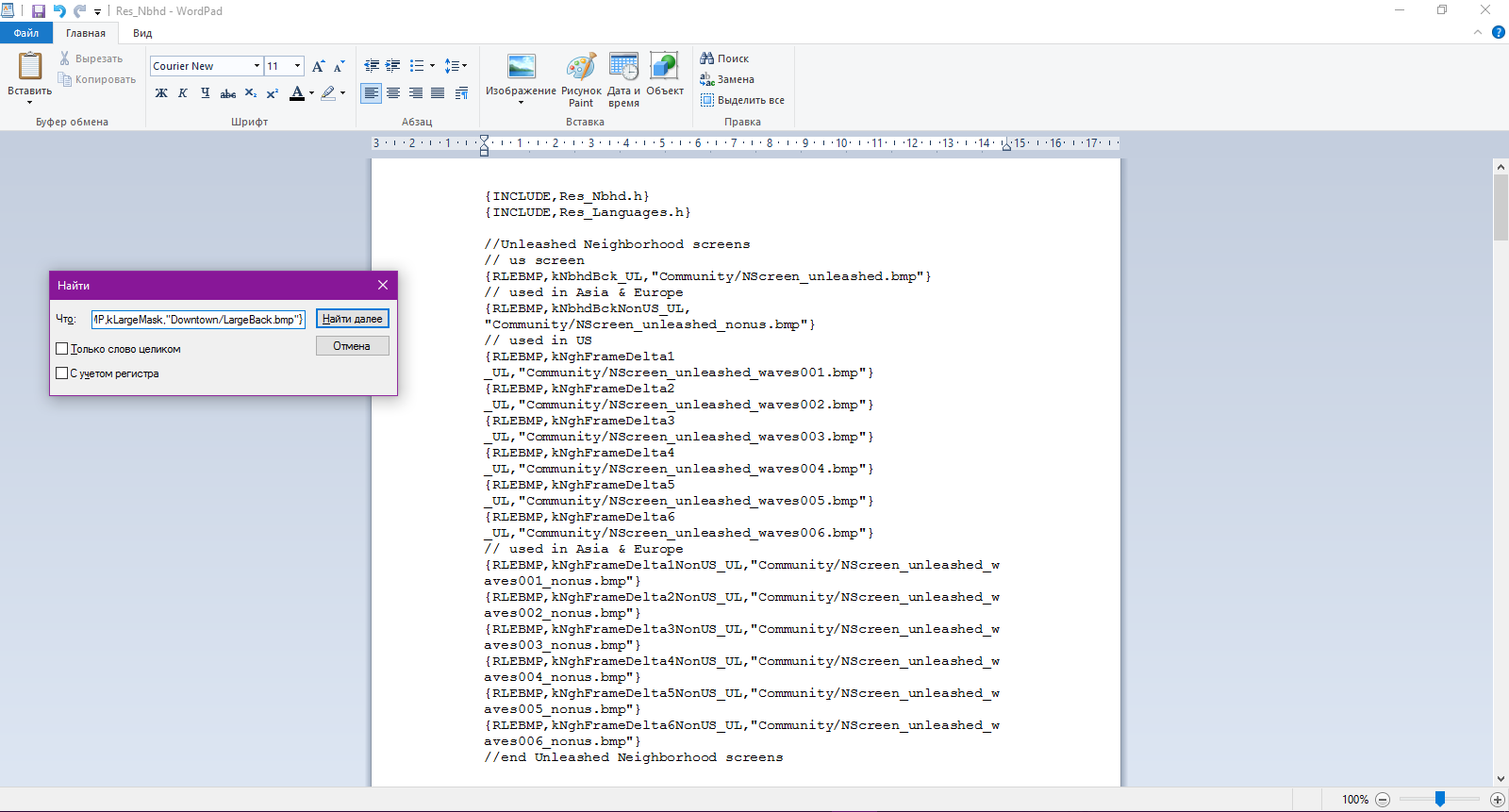This screenshot has width=1509, height=812.
Task: Redo the last action
Action: pyautogui.click(x=80, y=11)
